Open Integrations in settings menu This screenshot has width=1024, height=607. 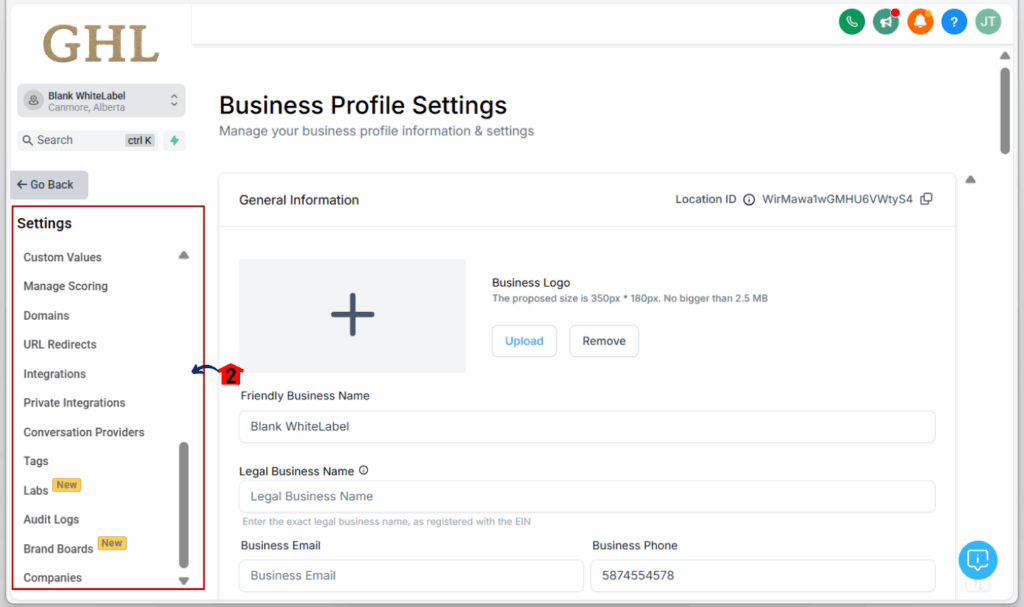[55, 374]
